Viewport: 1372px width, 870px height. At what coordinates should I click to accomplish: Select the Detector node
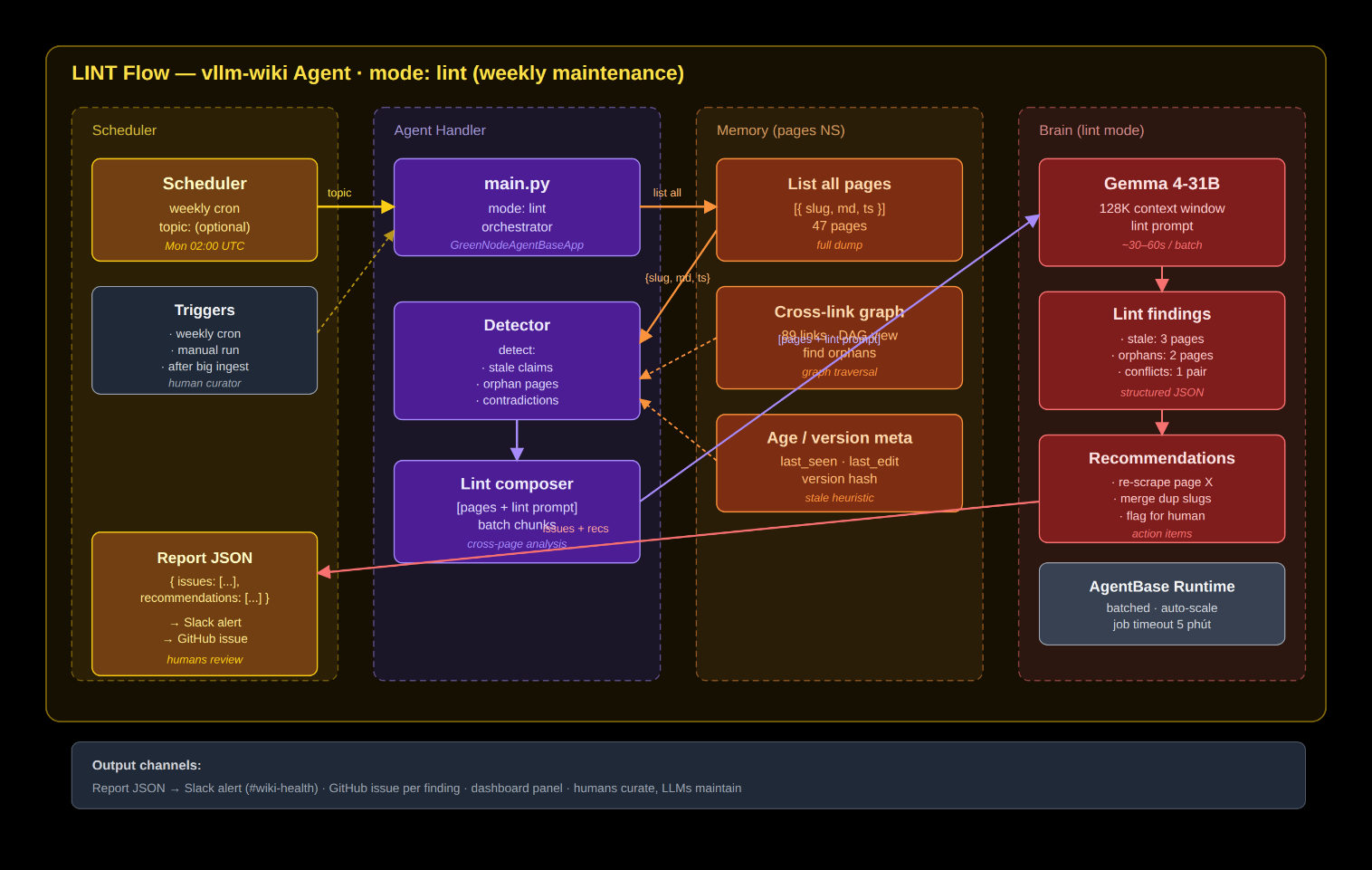(x=517, y=361)
